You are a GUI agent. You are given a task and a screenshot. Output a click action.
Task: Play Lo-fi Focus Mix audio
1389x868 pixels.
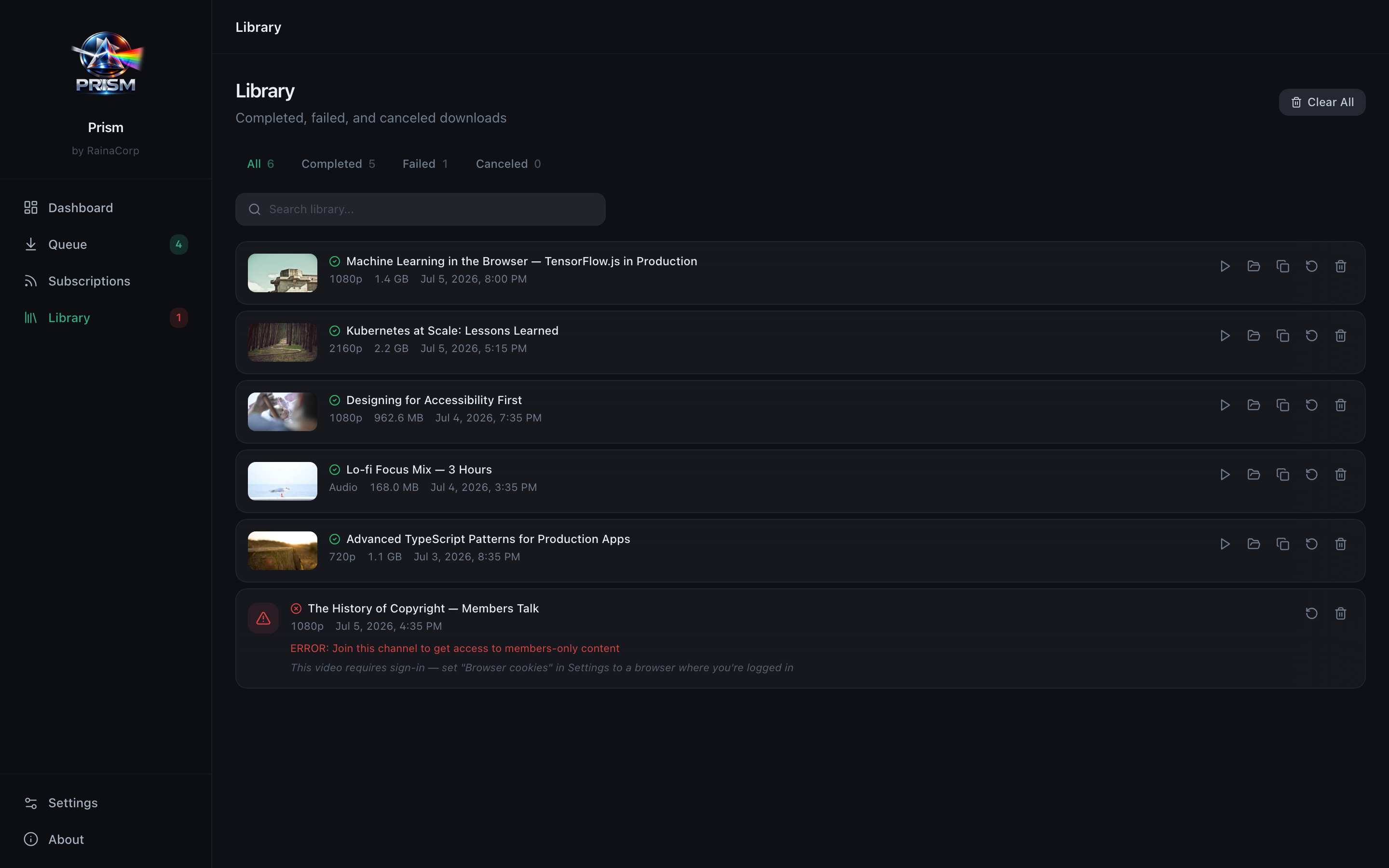click(x=1225, y=475)
